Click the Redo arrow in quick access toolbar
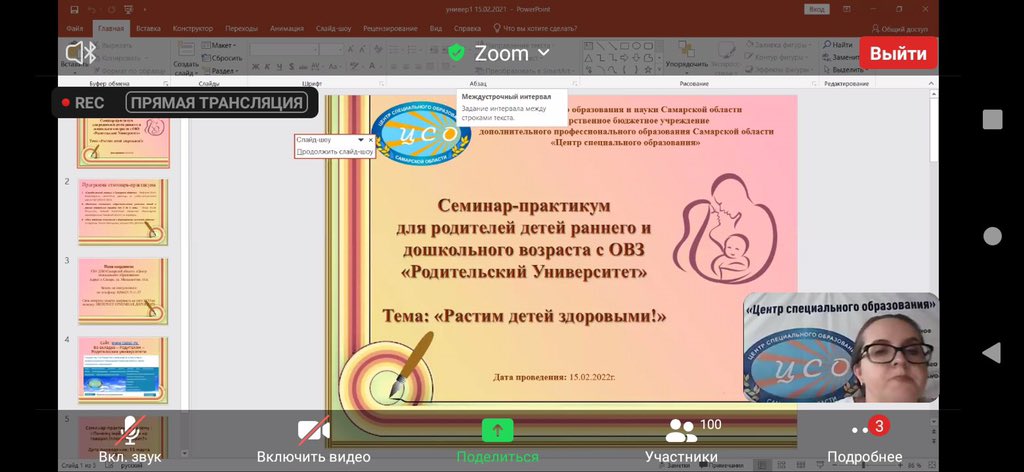Image resolution: width=1024 pixels, height=472 pixels. tap(112, 10)
